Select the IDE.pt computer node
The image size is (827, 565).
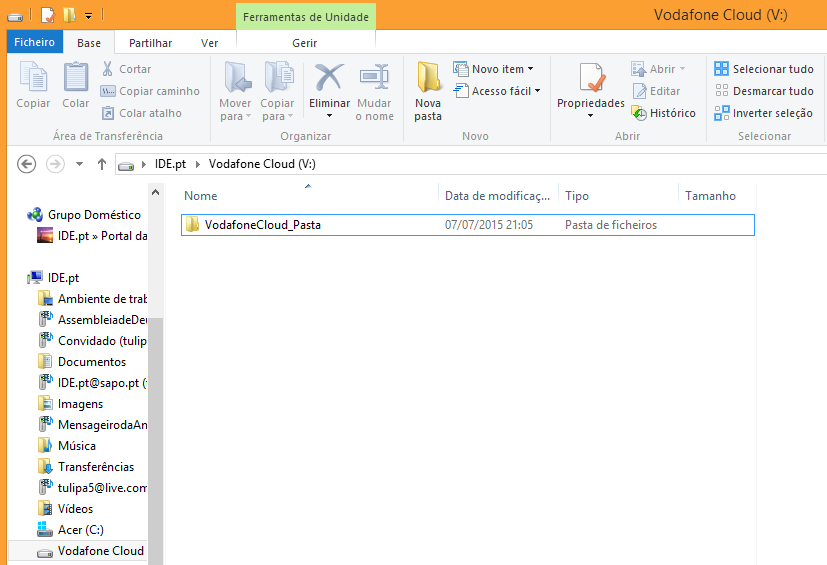(54, 278)
